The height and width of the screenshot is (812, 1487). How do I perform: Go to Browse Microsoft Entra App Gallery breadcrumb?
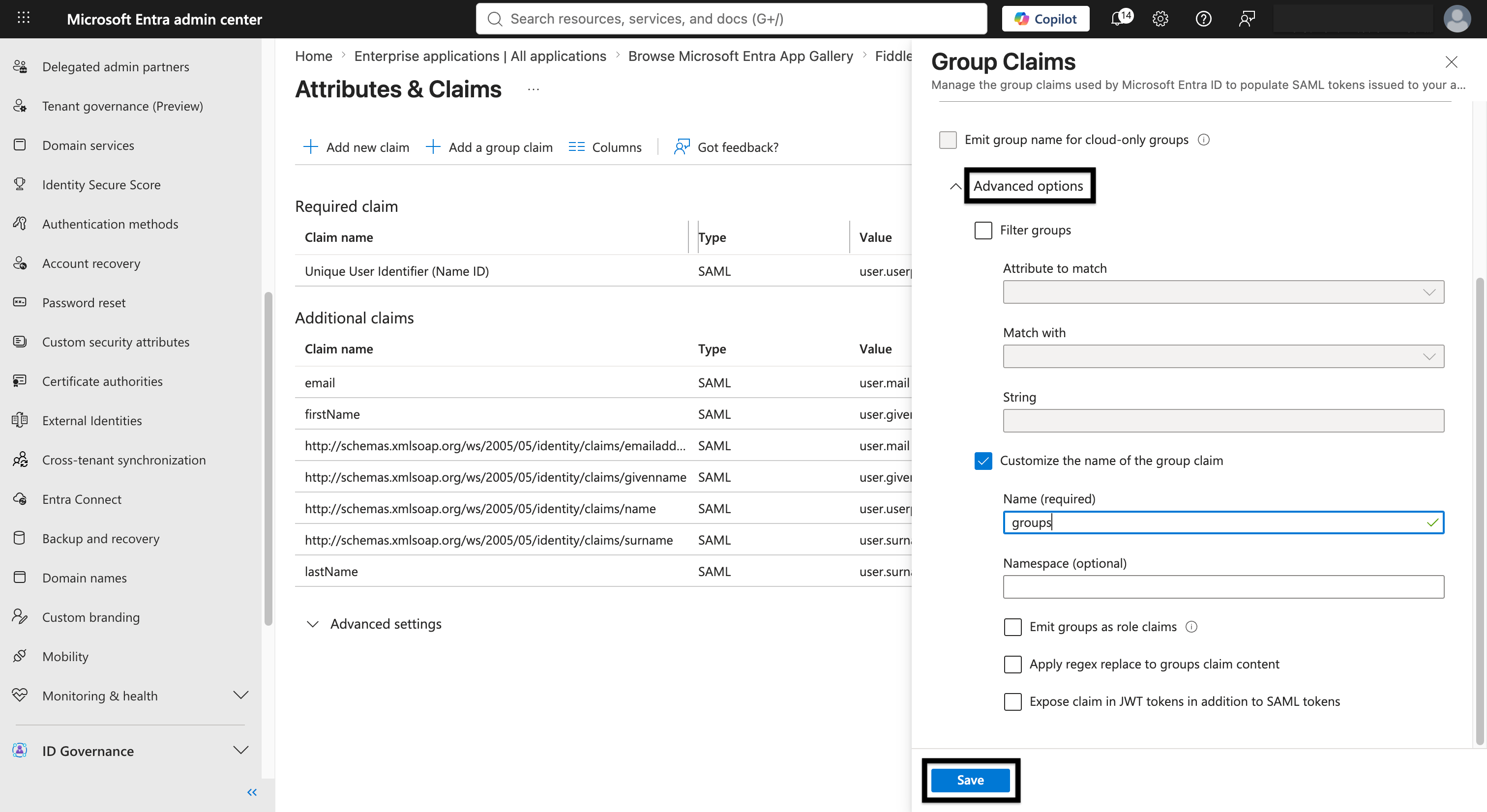tap(741, 56)
